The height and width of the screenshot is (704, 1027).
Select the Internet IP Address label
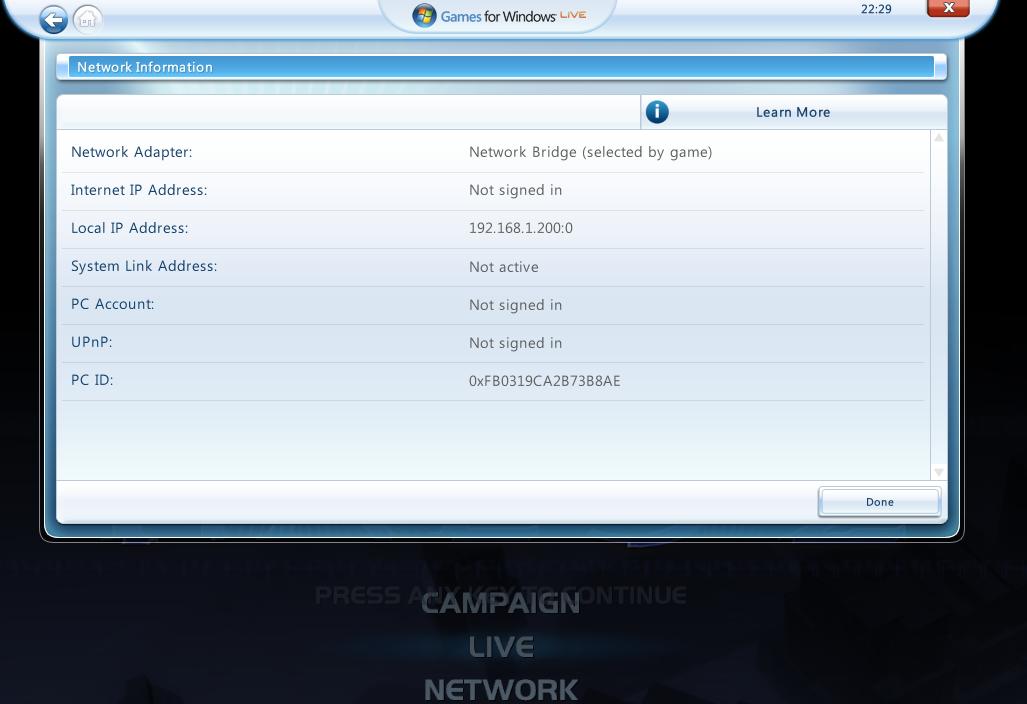coord(139,190)
